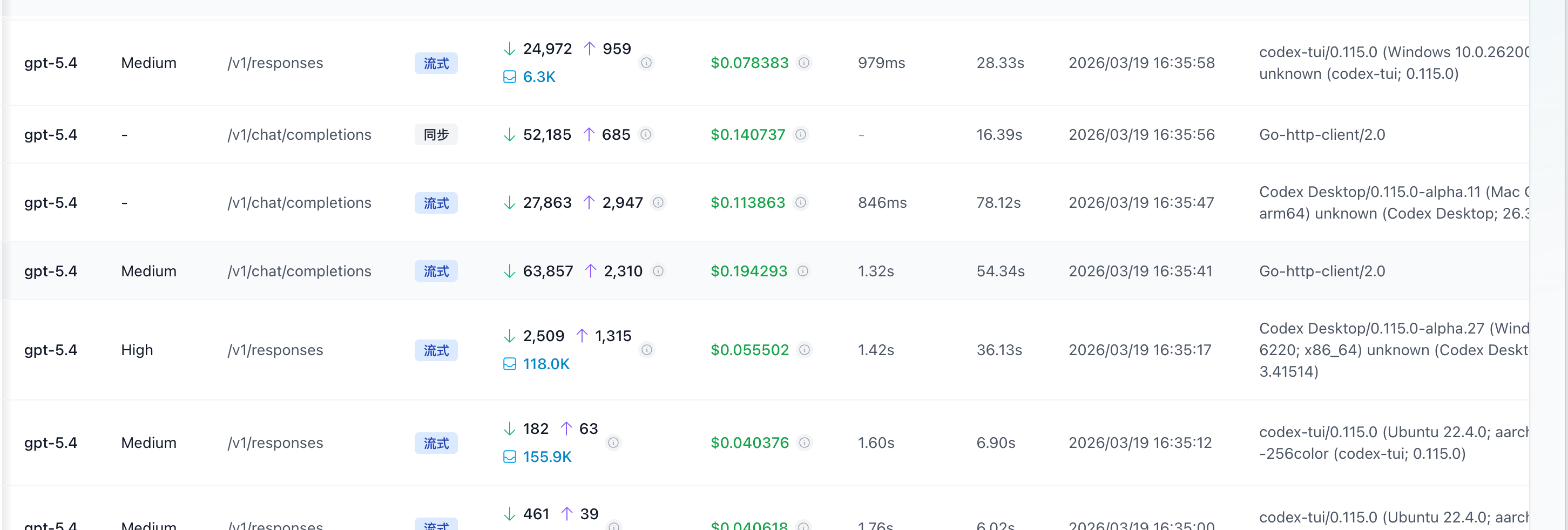This screenshot has height=530, width=1568.
Task: Click the vertical scrollbar on the right edge
Action: pos(1548,264)
